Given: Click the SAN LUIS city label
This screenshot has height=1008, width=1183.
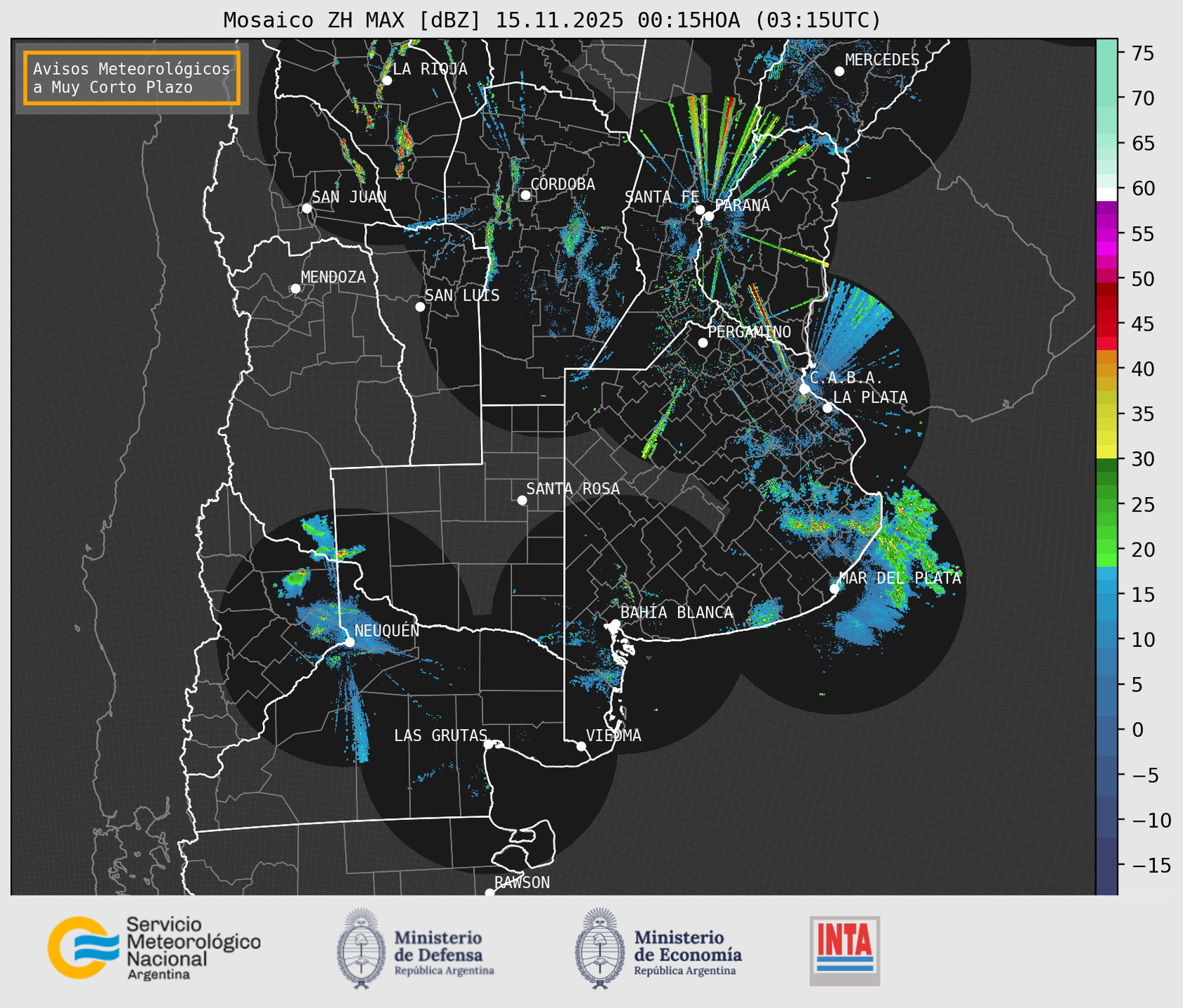Looking at the screenshot, I should coord(462,296).
